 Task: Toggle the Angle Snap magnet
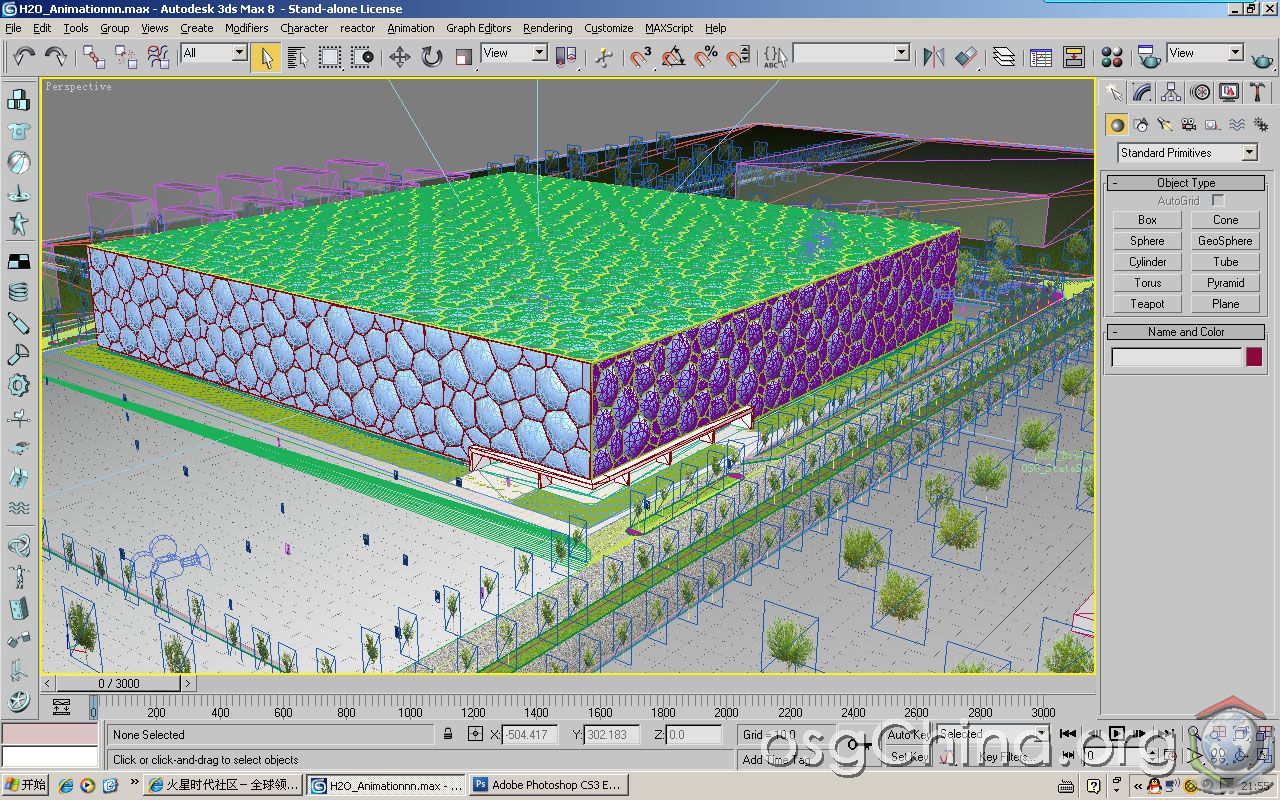[x=673, y=57]
